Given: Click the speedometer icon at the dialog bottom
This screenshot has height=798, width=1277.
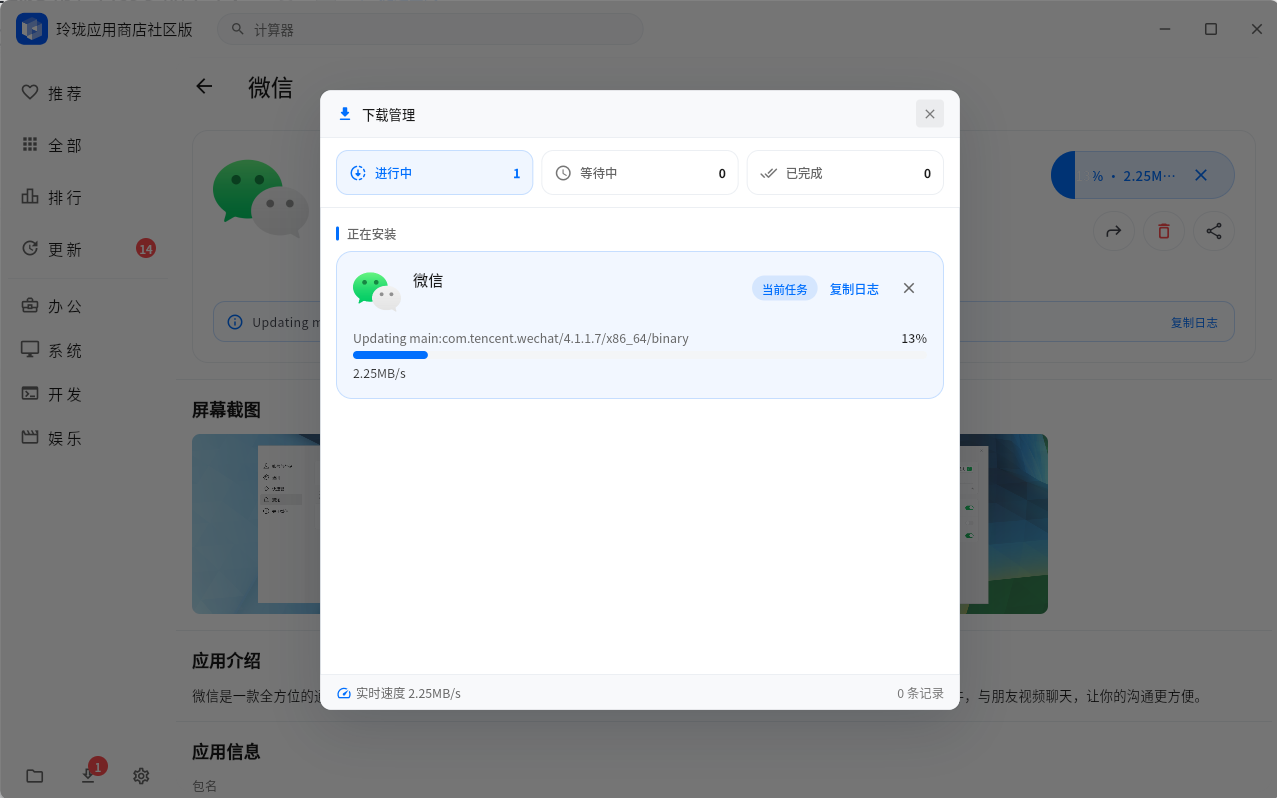Looking at the screenshot, I should tap(344, 693).
